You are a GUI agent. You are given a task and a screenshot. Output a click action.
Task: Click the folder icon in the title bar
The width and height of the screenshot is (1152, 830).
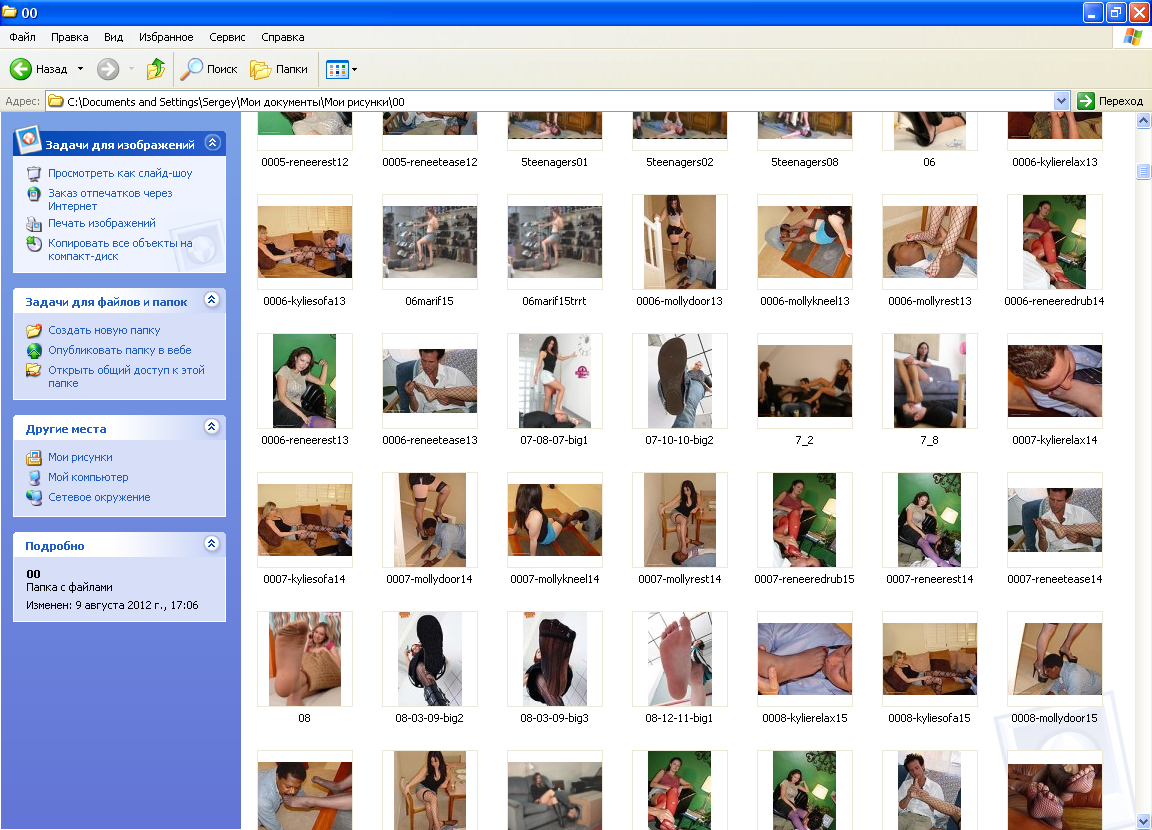click(10, 12)
